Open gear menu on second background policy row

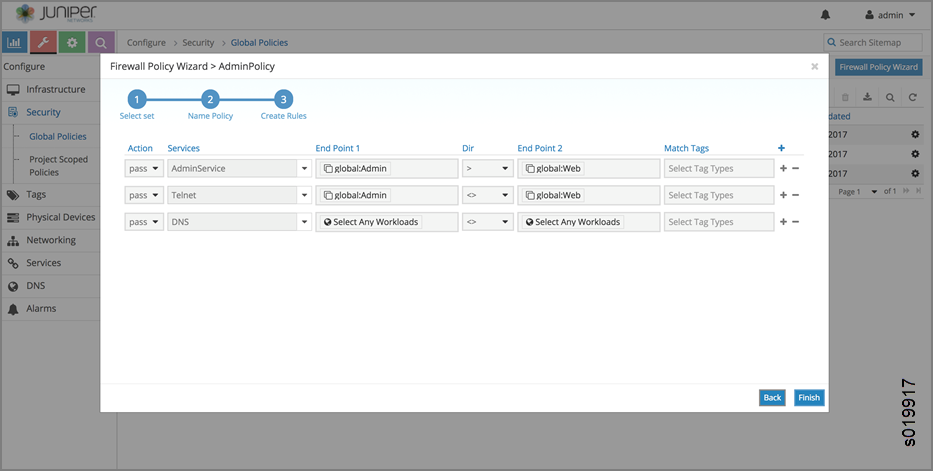[x=915, y=154]
